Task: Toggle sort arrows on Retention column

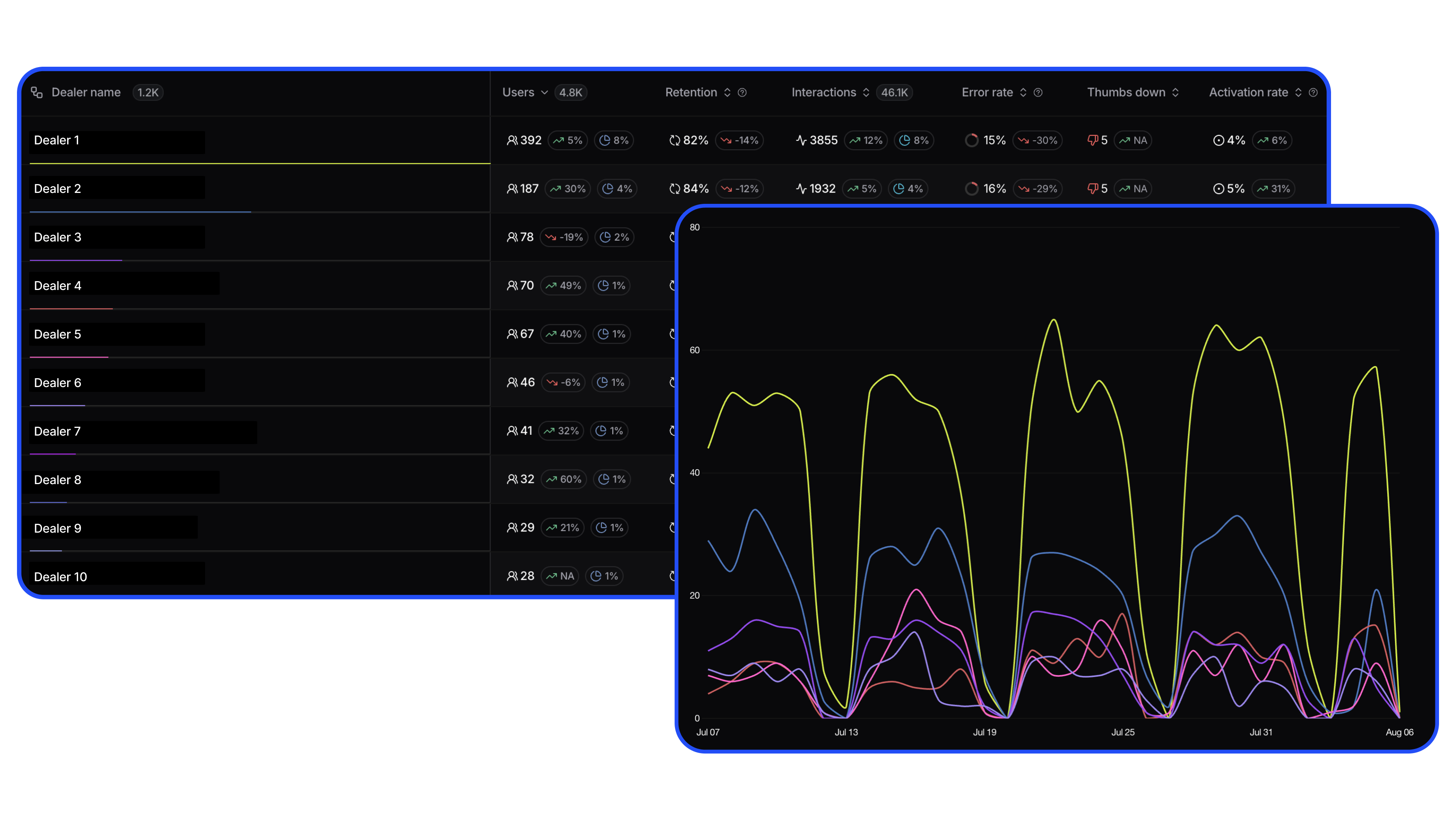Action: pyautogui.click(x=728, y=92)
